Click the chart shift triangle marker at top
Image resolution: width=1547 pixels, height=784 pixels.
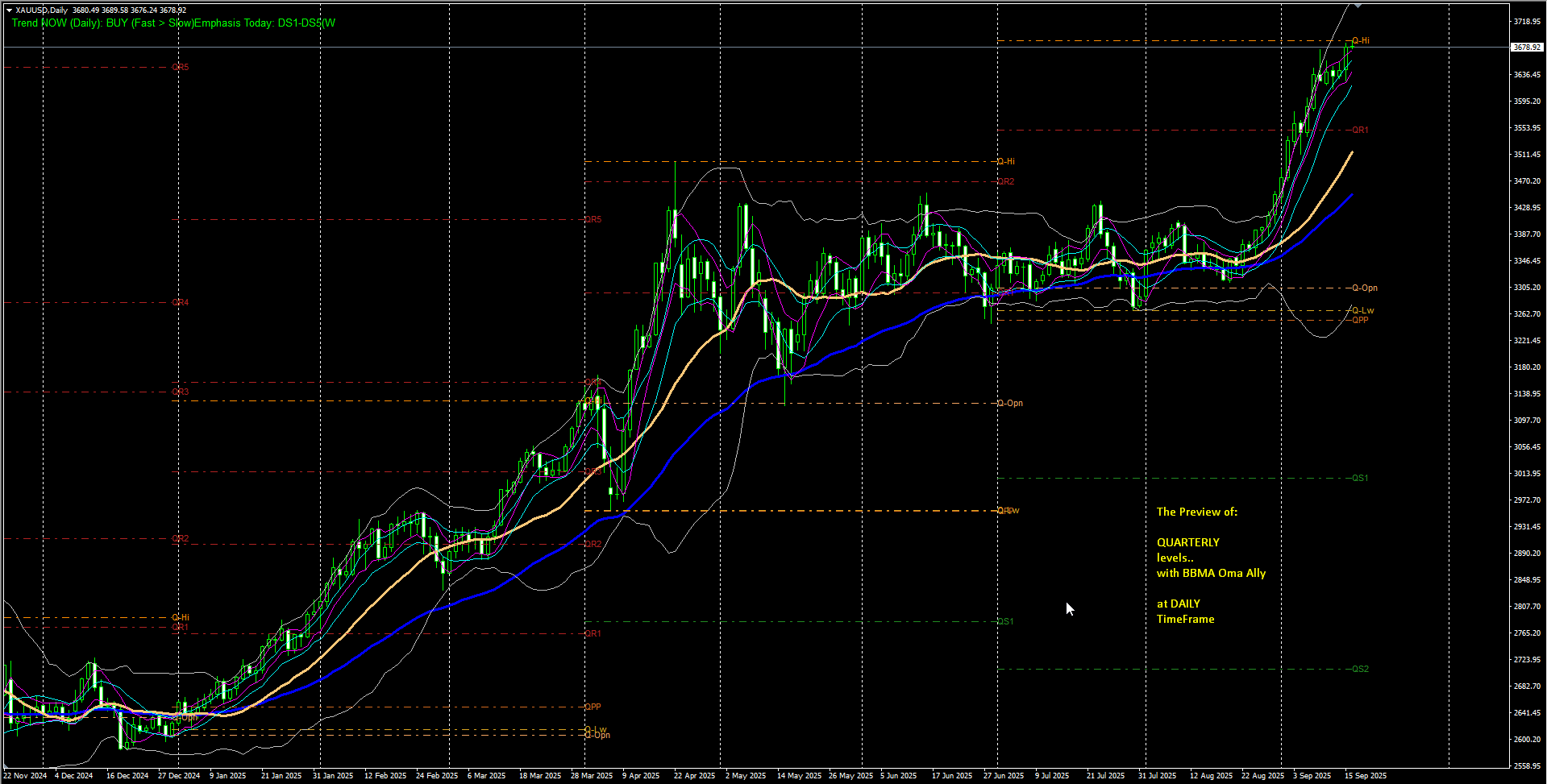1358,5
